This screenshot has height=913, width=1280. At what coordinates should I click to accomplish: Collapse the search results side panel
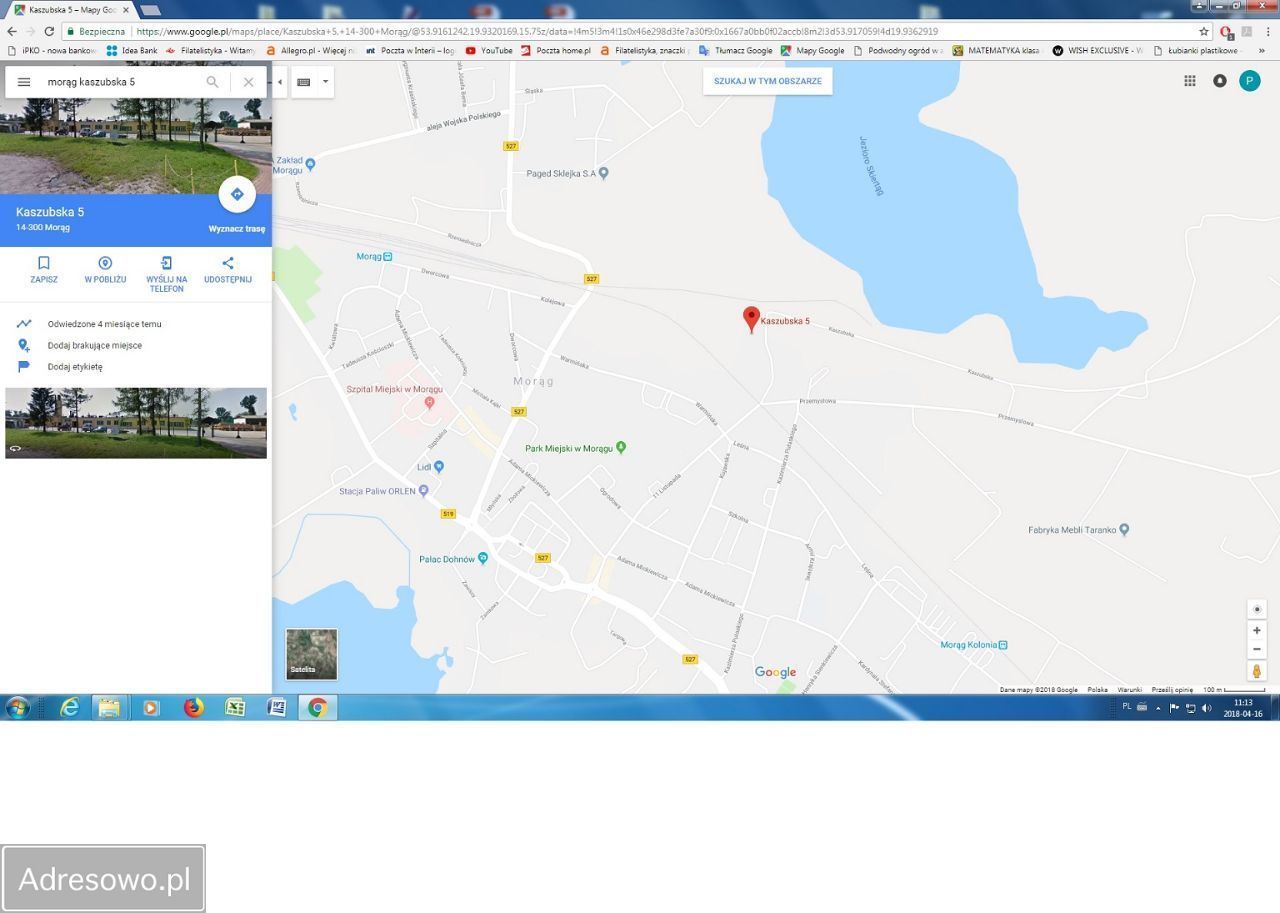(281, 81)
